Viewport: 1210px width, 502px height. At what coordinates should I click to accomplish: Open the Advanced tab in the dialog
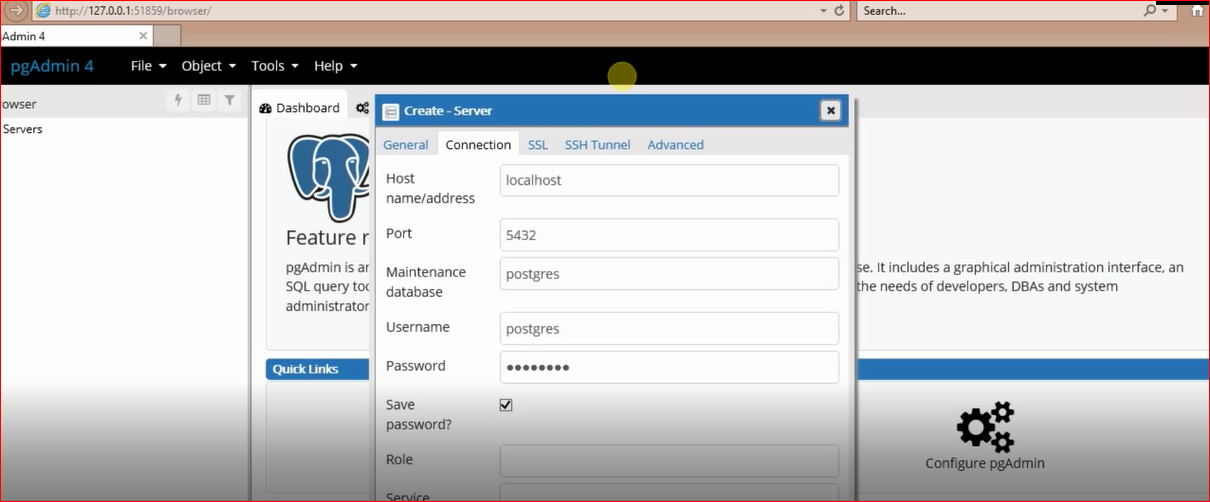click(676, 145)
